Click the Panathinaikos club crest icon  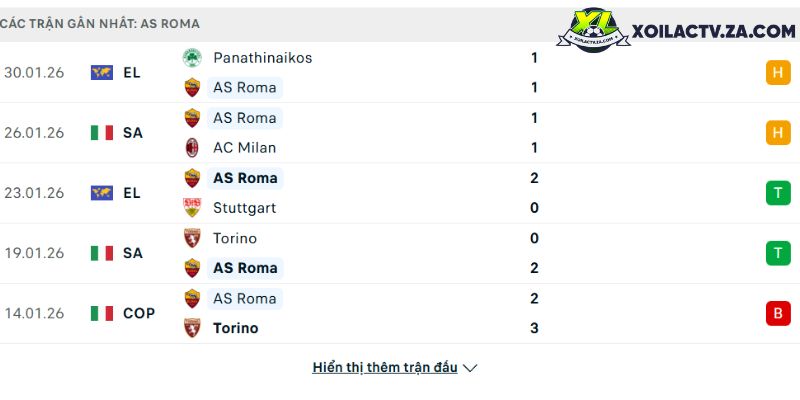pyautogui.click(x=192, y=58)
